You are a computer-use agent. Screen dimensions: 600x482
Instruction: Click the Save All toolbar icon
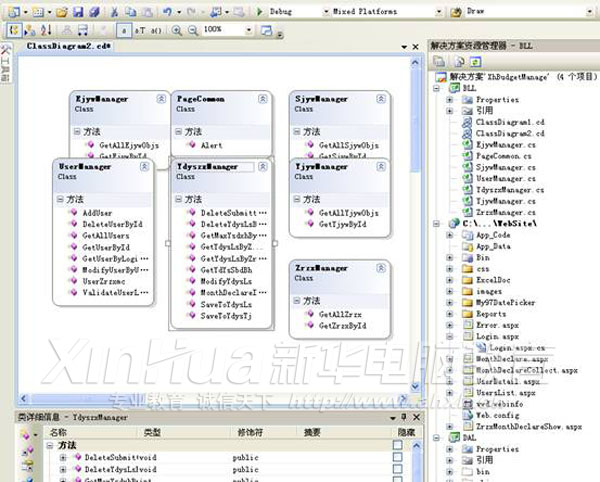coord(94,11)
